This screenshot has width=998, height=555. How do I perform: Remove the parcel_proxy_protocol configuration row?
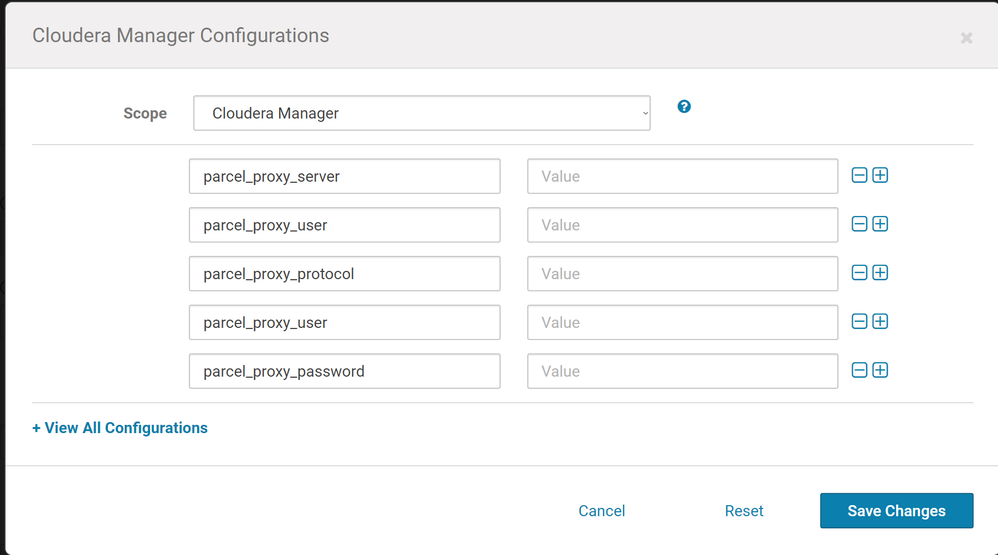[859, 273]
